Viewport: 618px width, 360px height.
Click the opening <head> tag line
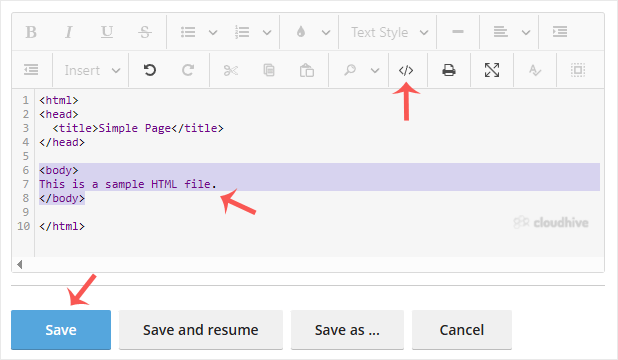click(59, 114)
